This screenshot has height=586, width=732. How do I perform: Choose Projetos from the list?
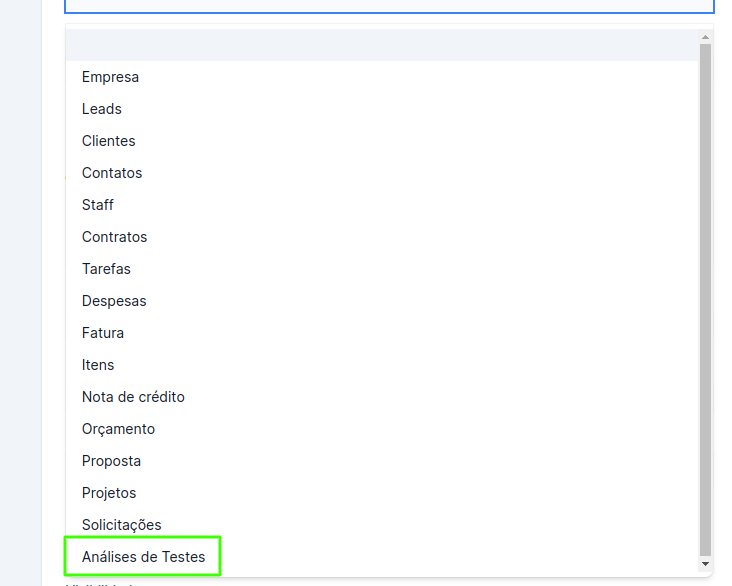click(109, 493)
